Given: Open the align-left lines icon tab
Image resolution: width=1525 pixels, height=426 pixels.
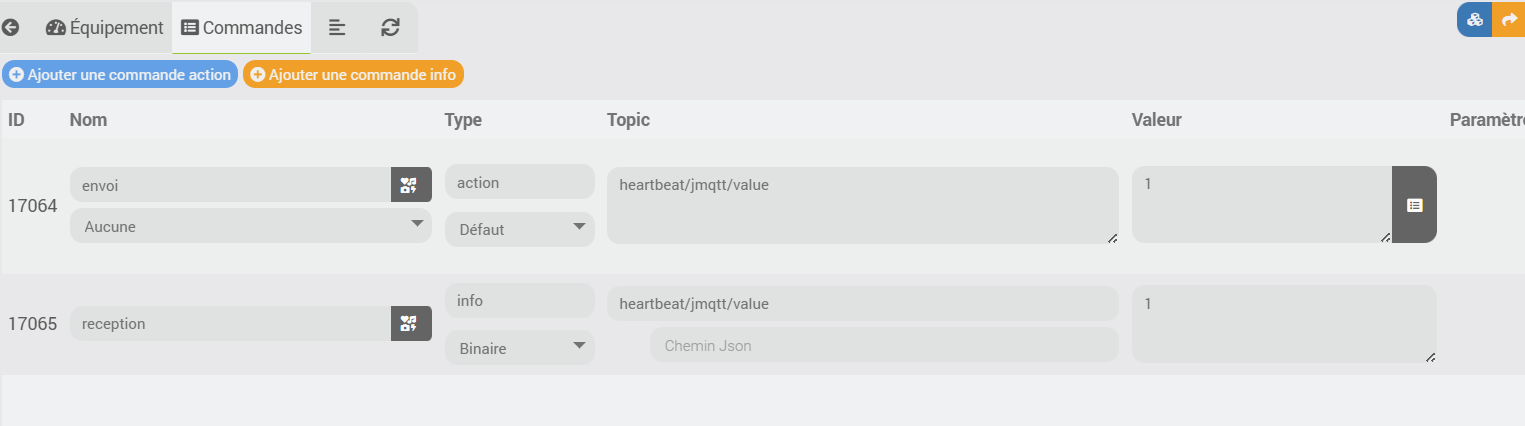Looking at the screenshot, I should point(338,28).
